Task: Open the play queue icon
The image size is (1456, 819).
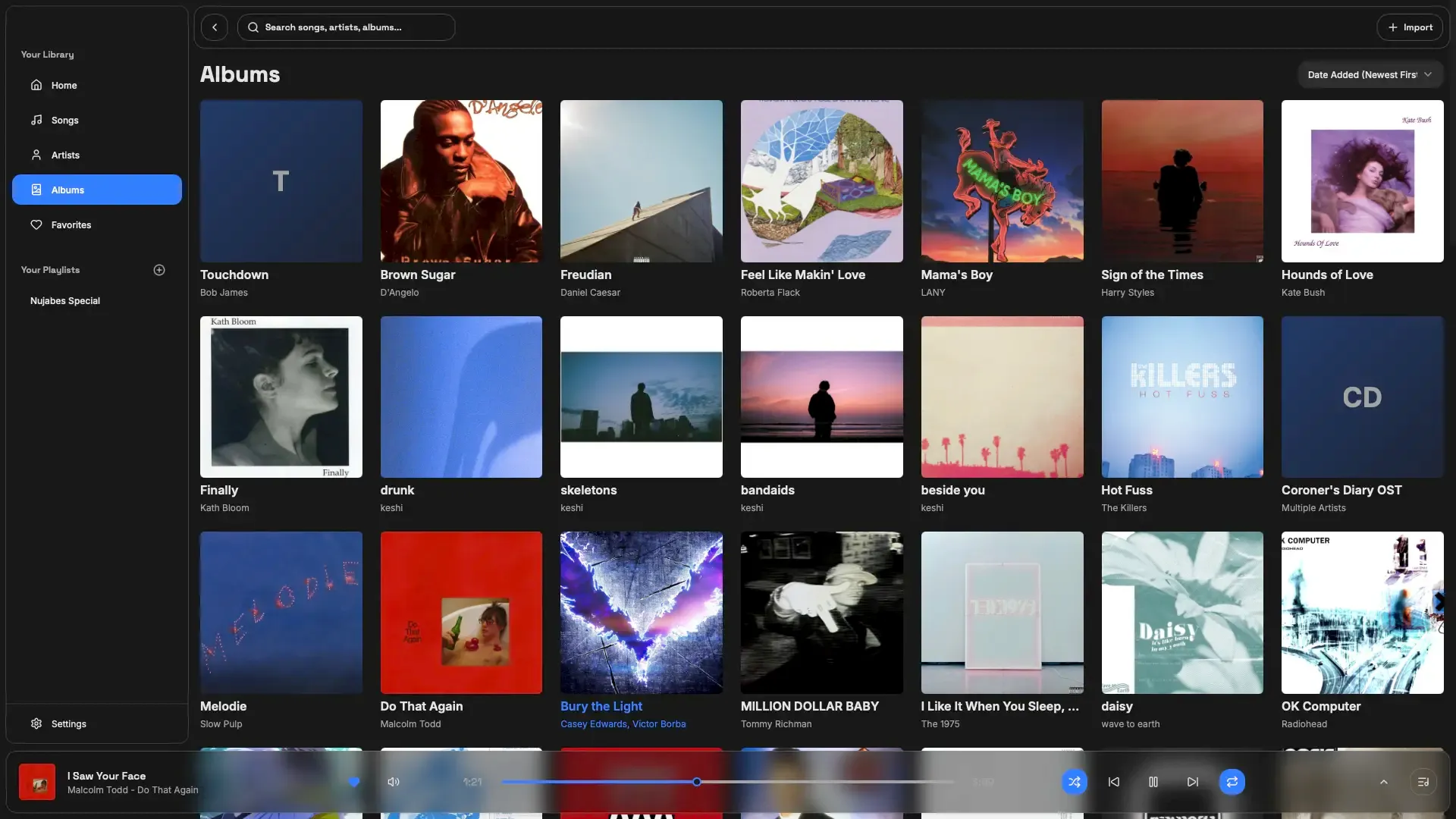Action: pyautogui.click(x=1423, y=782)
